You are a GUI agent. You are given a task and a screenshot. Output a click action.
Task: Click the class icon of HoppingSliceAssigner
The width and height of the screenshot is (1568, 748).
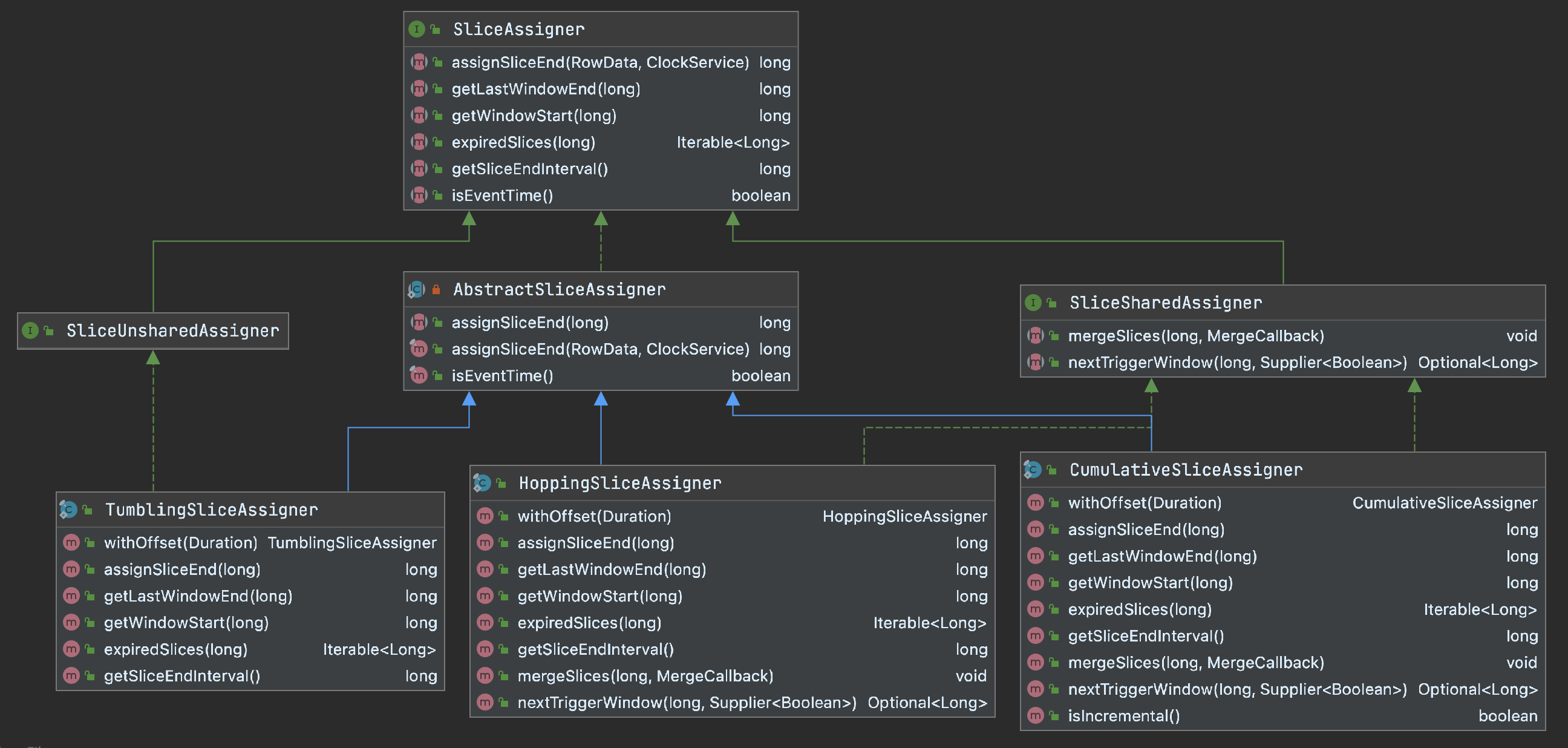[482, 483]
